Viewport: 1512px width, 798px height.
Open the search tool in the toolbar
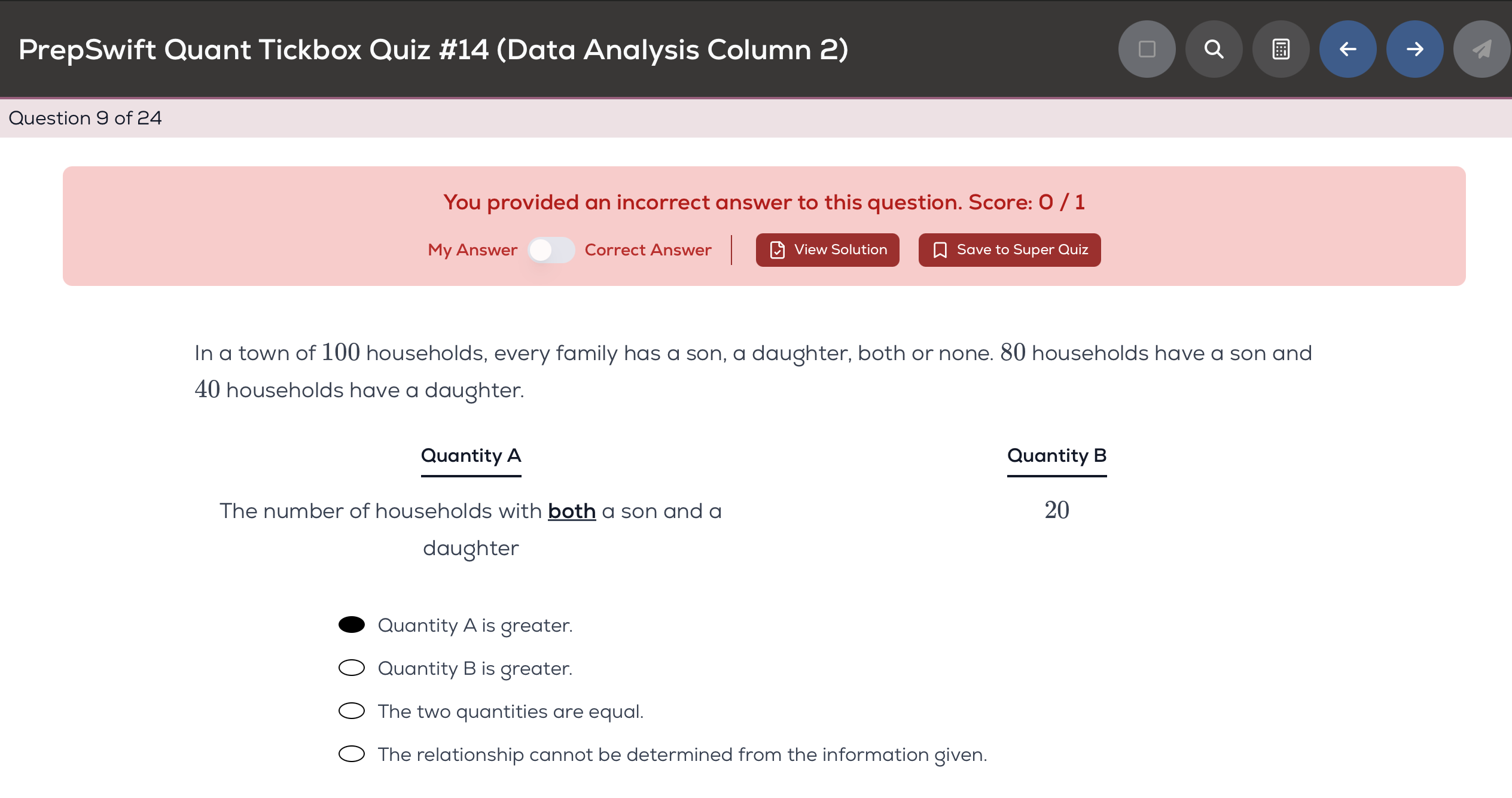point(1213,49)
